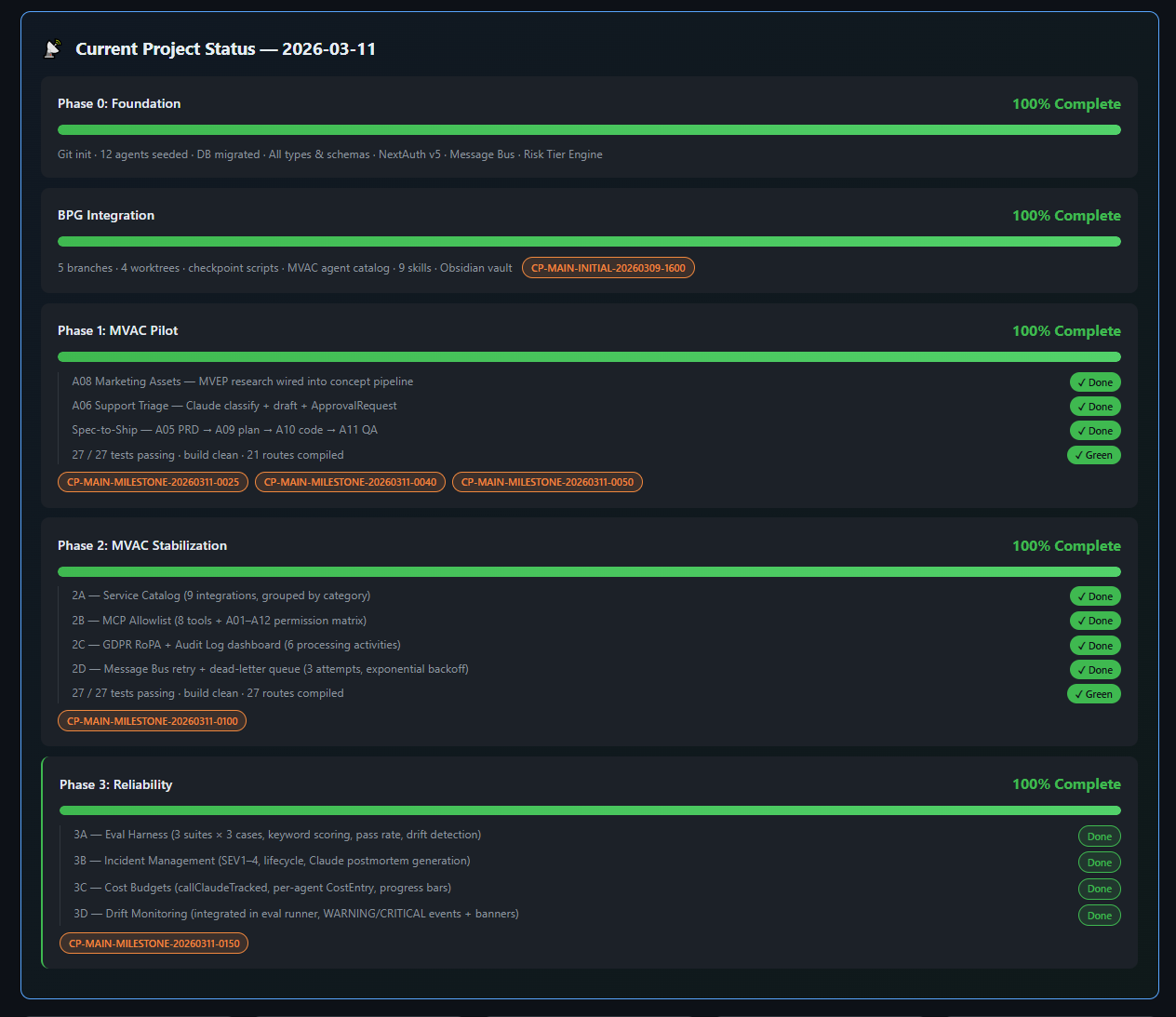This screenshot has height=1017, width=1176.
Task: Click the Done badge for 3D Drift Monitoring
Action: [1099, 916]
